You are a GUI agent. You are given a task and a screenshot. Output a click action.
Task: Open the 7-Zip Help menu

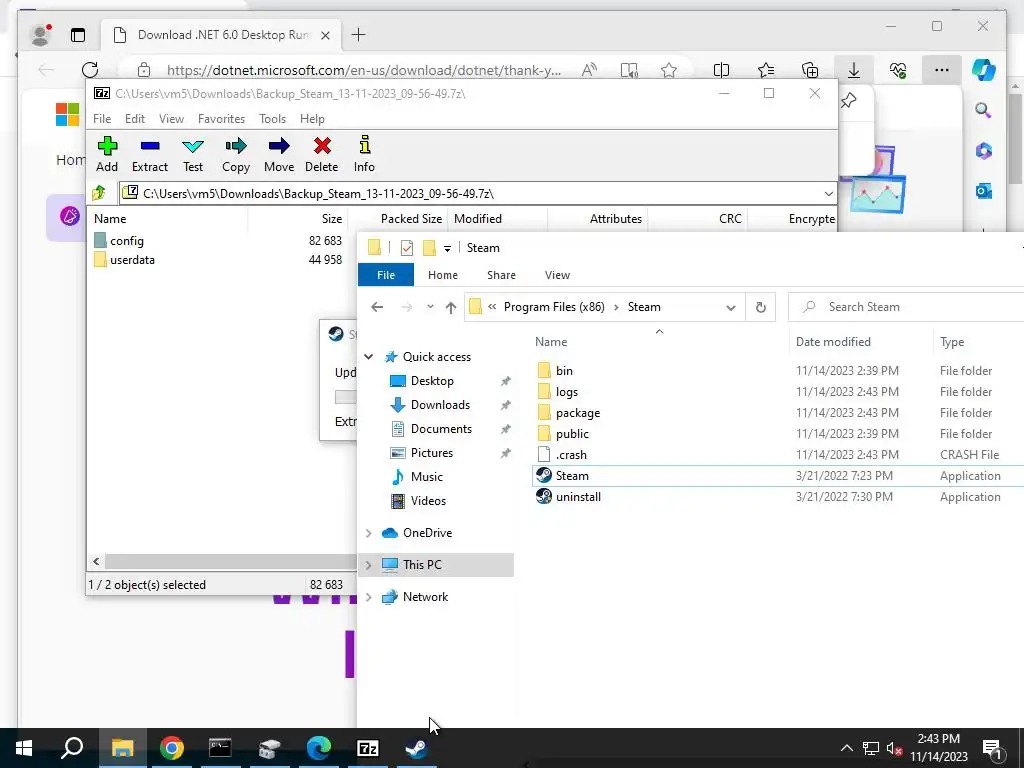pos(312,119)
